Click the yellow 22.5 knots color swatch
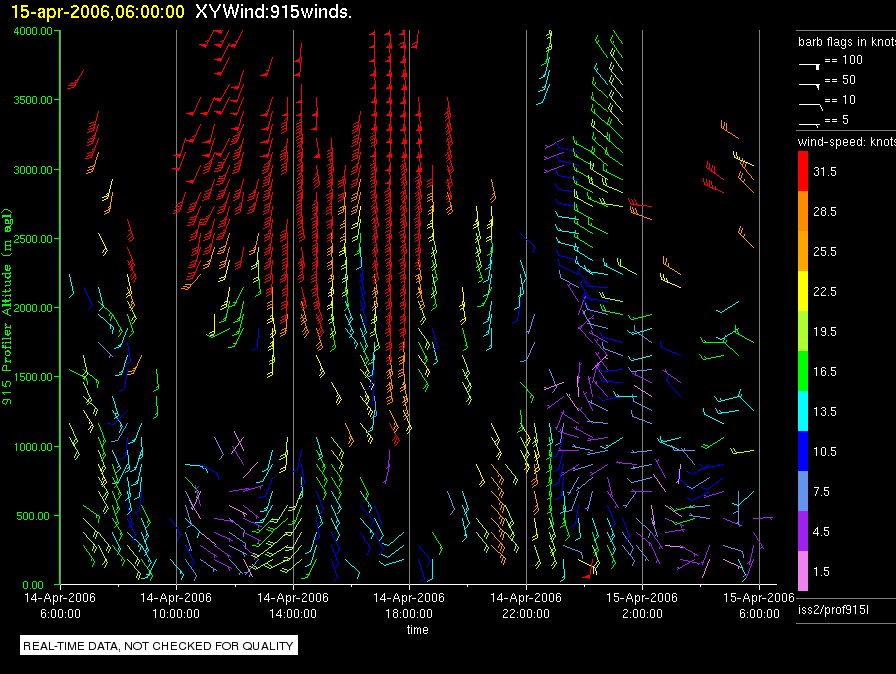 (803, 291)
